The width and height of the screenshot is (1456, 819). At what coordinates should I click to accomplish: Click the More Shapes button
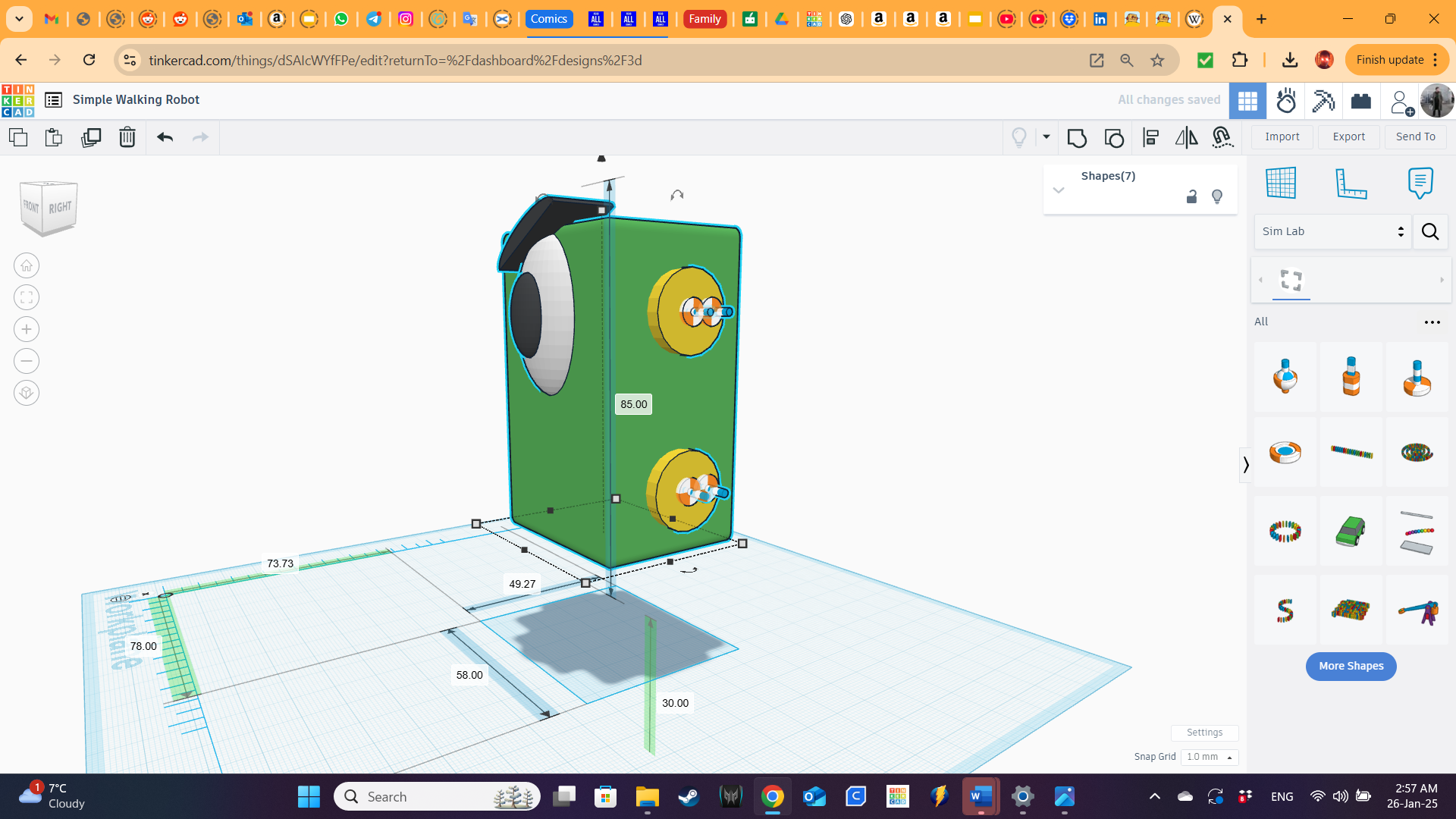point(1351,666)
